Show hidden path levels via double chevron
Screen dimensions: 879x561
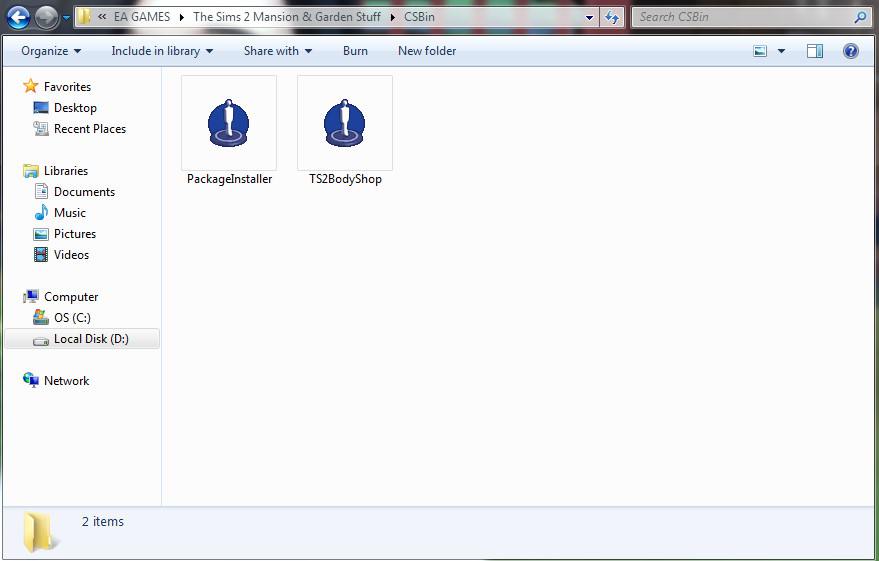102,17
